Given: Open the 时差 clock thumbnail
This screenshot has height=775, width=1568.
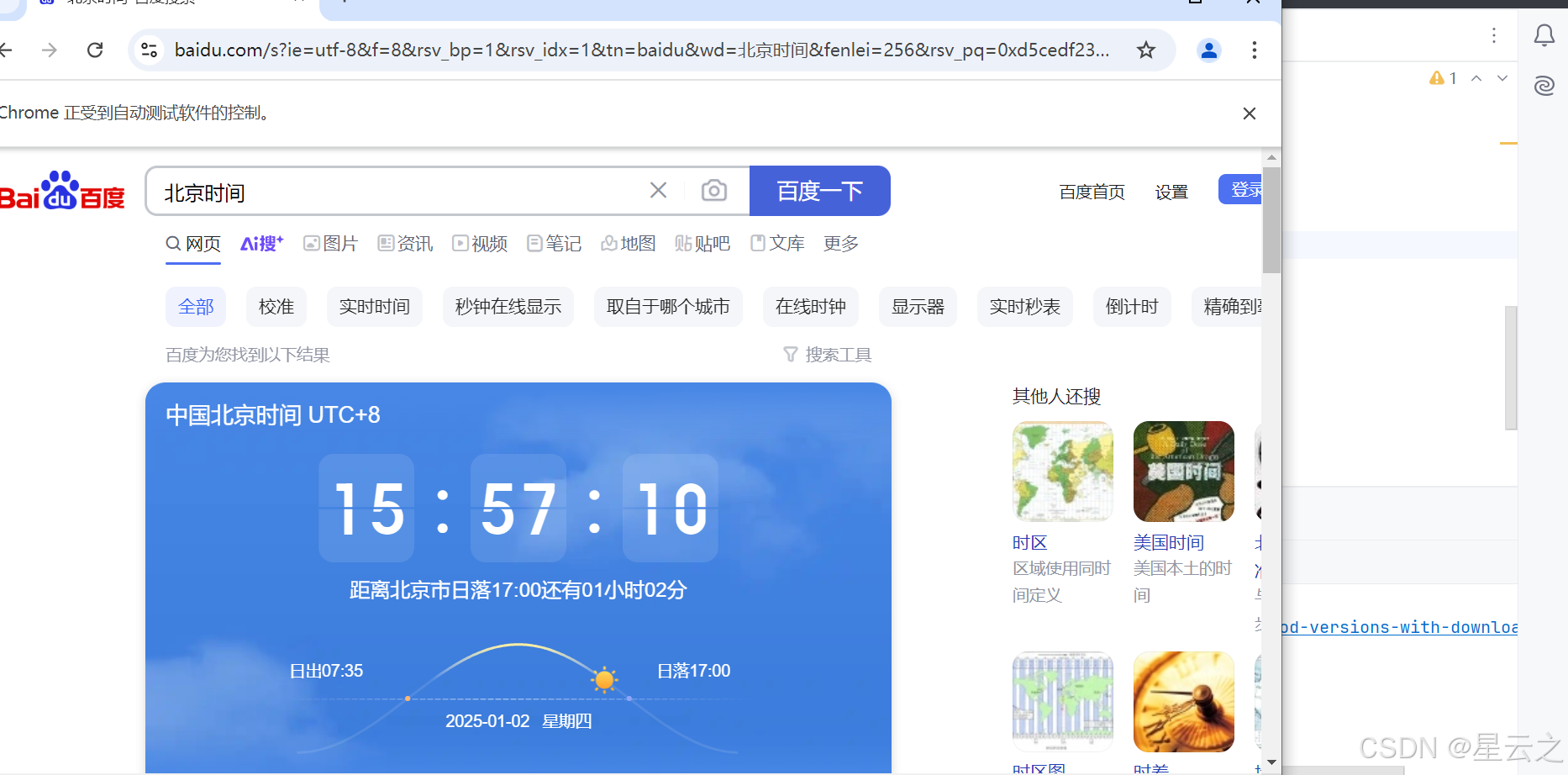Looking at the screenshot, I should pos(1184,702).
